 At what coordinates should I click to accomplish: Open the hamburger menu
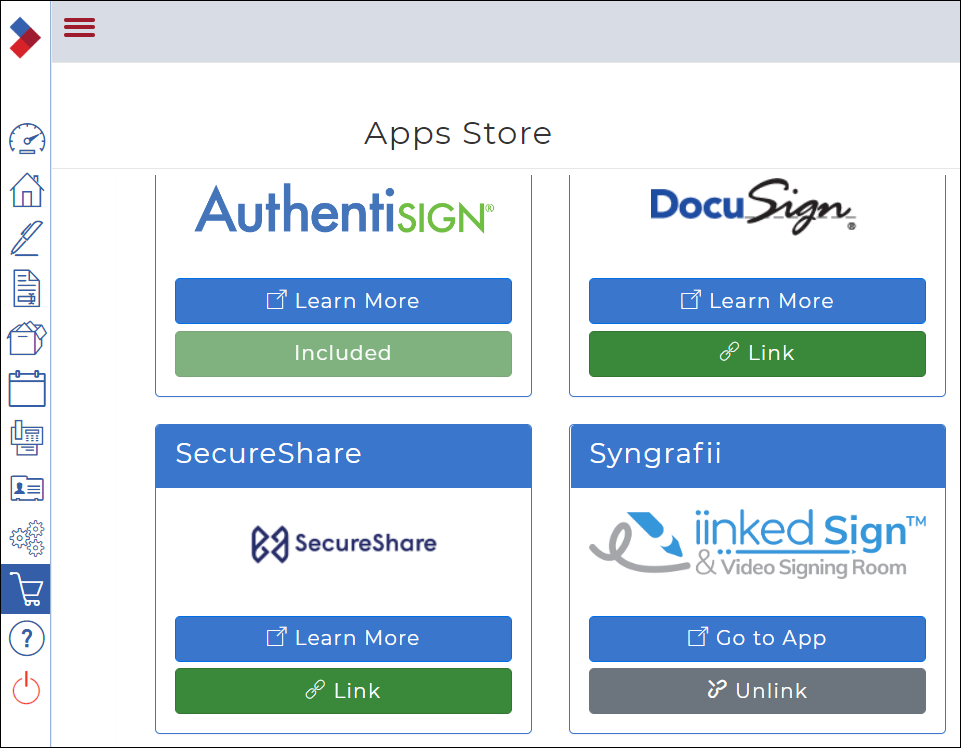(79, 28)
